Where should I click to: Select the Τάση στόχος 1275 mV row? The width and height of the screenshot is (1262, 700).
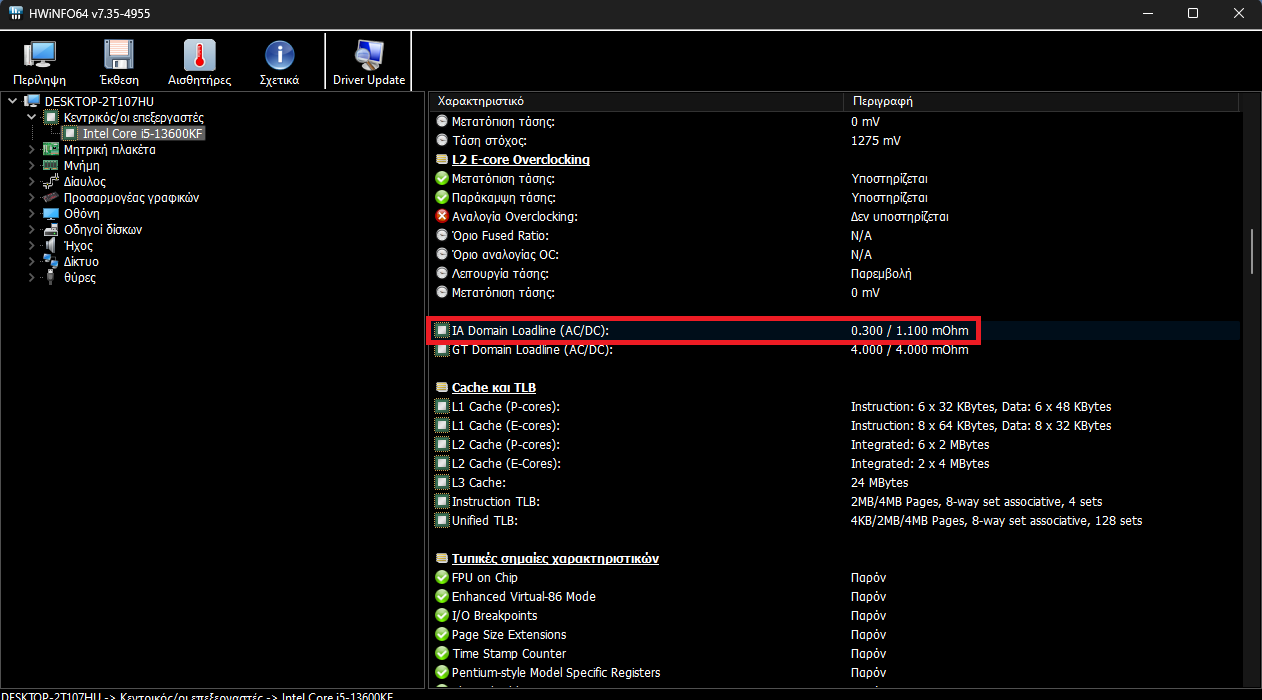pos(835,141)
